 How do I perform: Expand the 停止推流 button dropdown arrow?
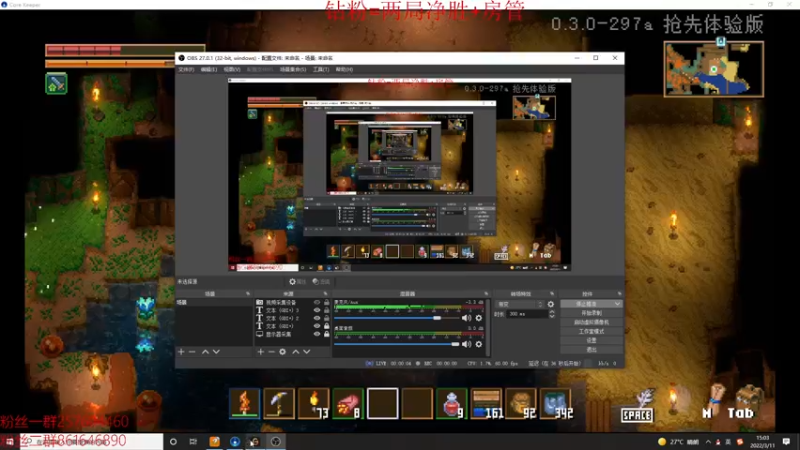tap(617, 304)
